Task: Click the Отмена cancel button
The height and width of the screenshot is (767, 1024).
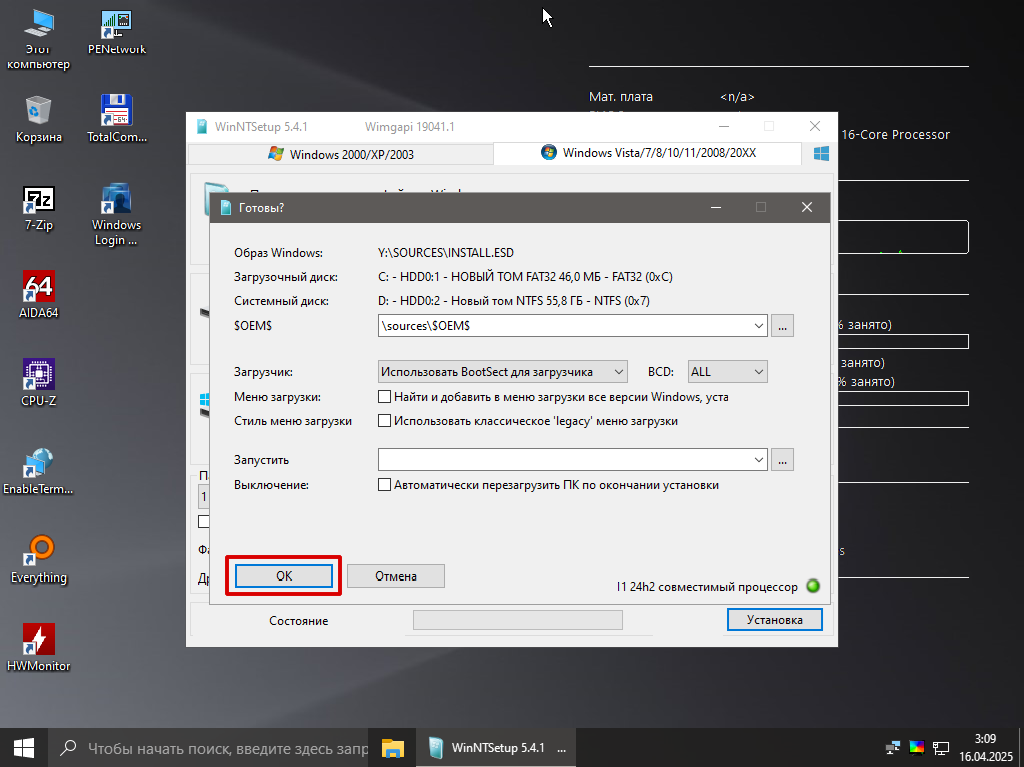Action: 396,576
